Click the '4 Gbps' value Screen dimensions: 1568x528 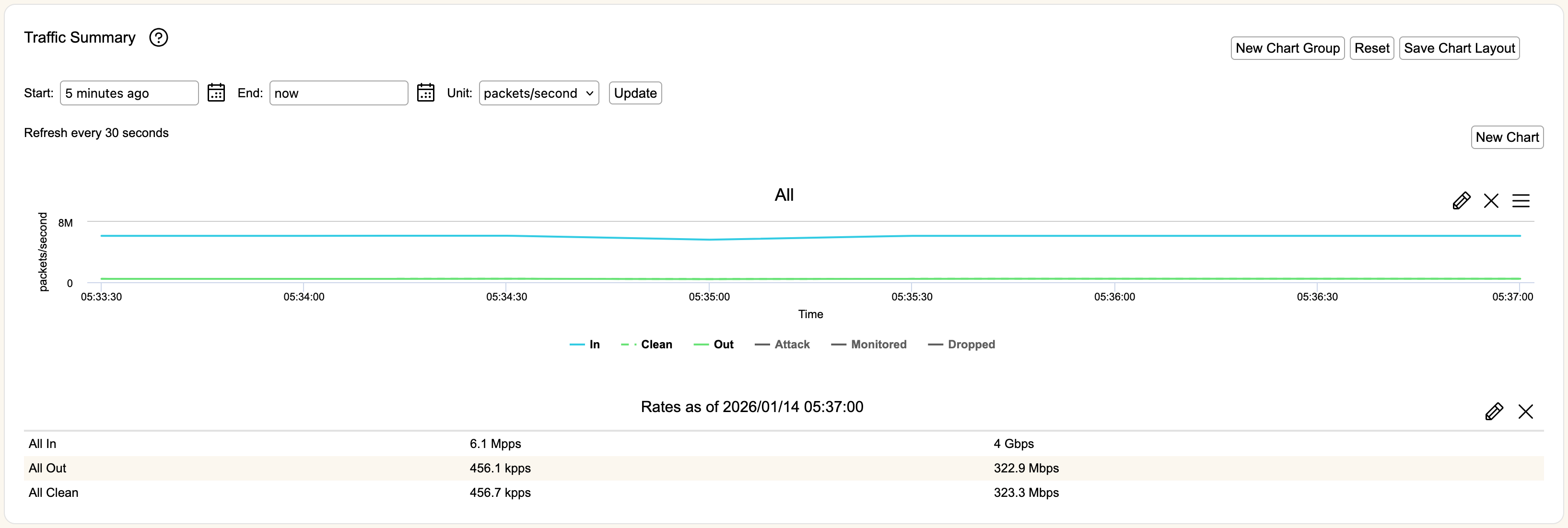(1014, 444)
